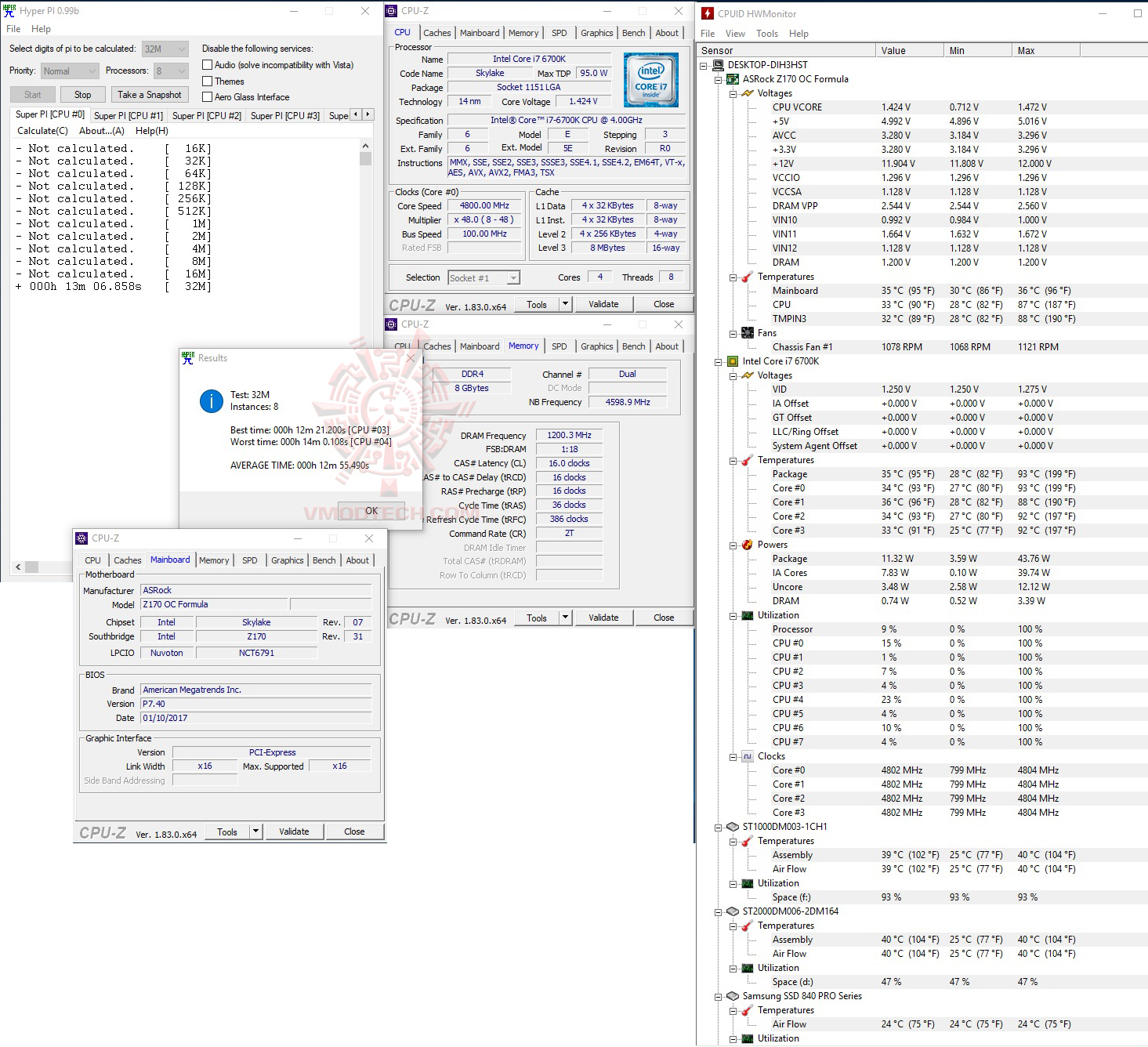Click the Clocks category icon

pos(748,756)
